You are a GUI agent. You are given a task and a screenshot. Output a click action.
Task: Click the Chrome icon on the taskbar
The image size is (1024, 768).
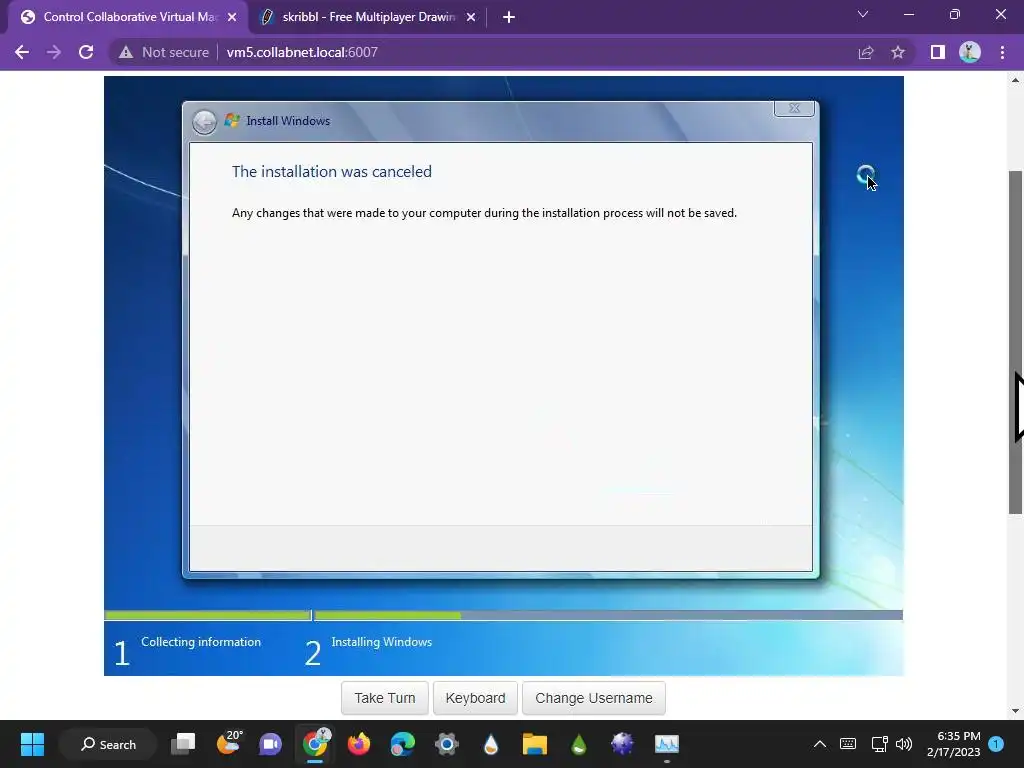[x=315, y=743]
